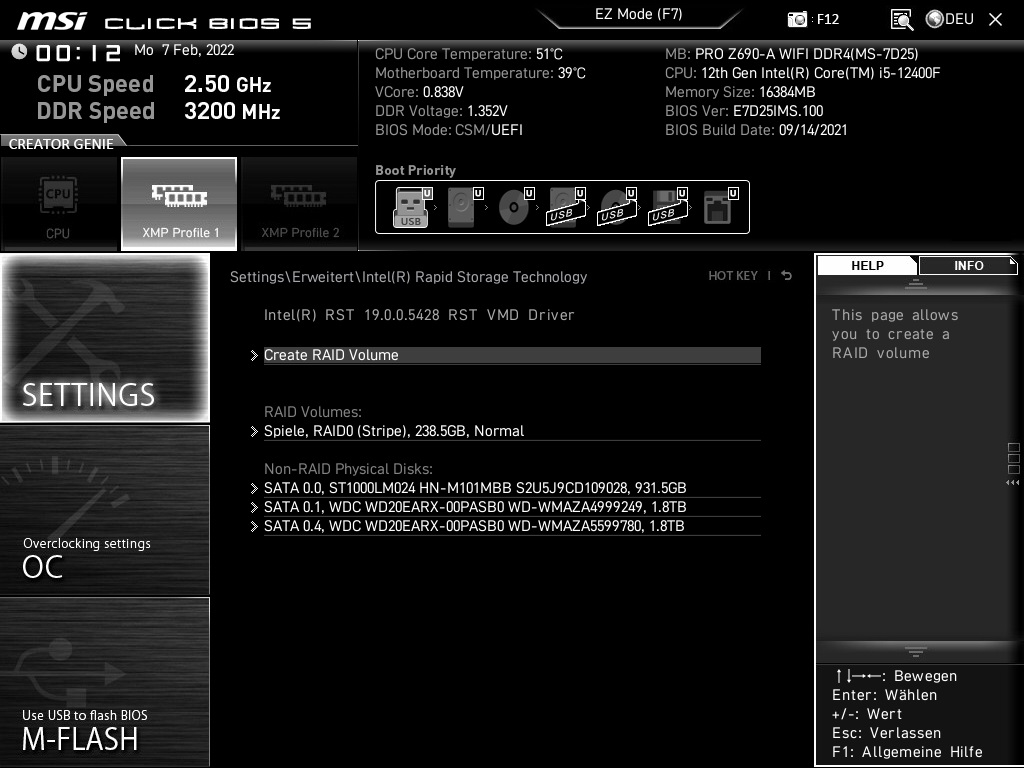The image size is (1024, 768).
Task: Select the USB hard disk boot device icon
Action: point(565,207)
